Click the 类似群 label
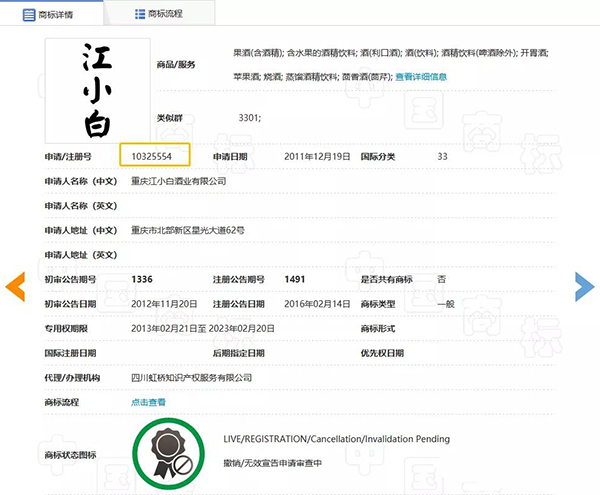 pos(170,118)
